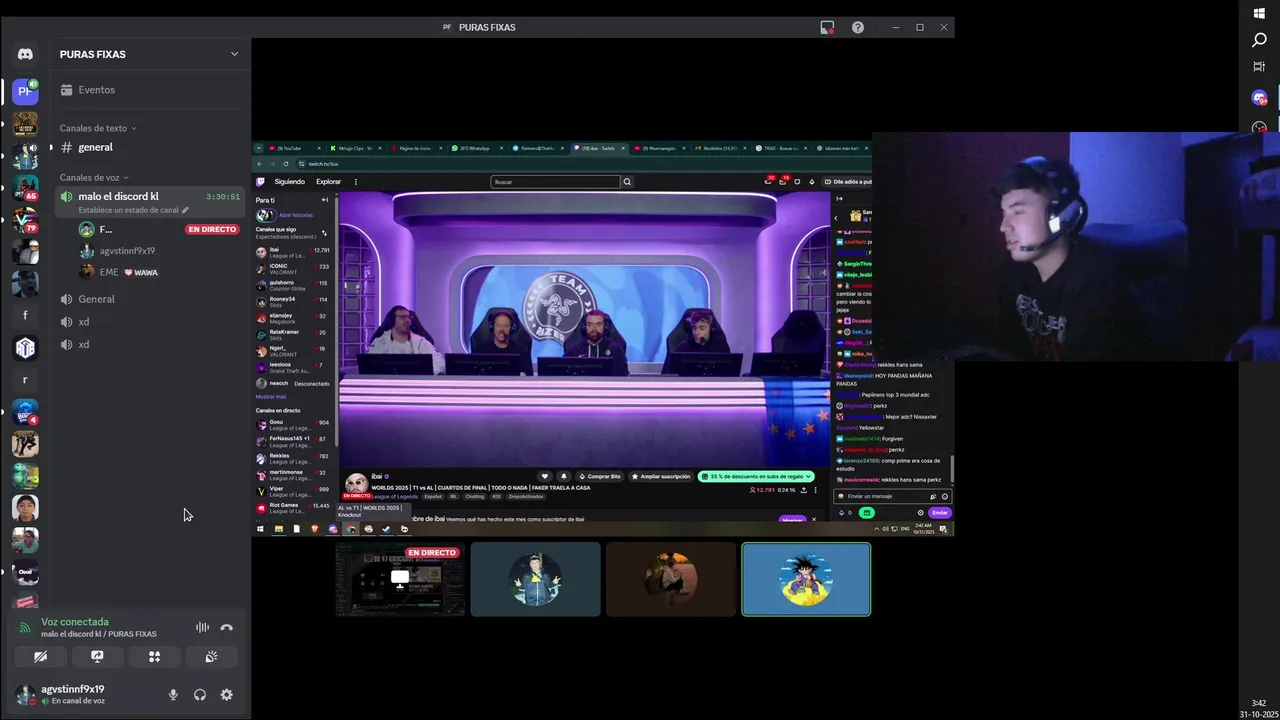Select the teal avatar participant tile

point(535,579)
